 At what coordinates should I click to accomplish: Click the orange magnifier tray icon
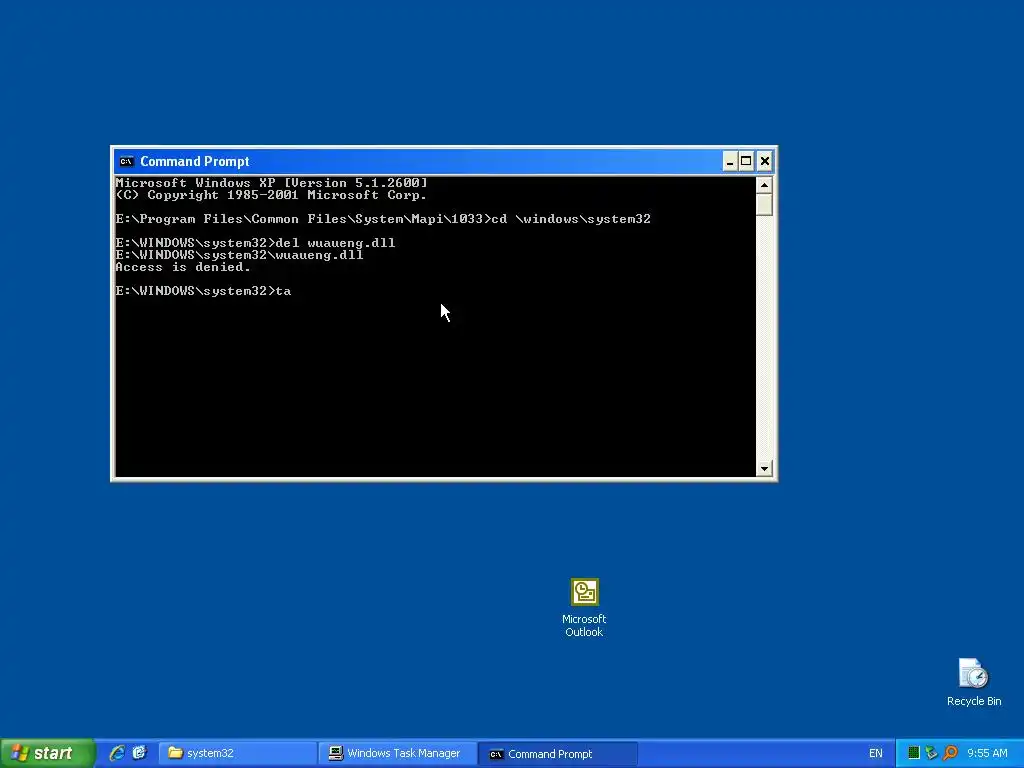(x=950, y=754)
